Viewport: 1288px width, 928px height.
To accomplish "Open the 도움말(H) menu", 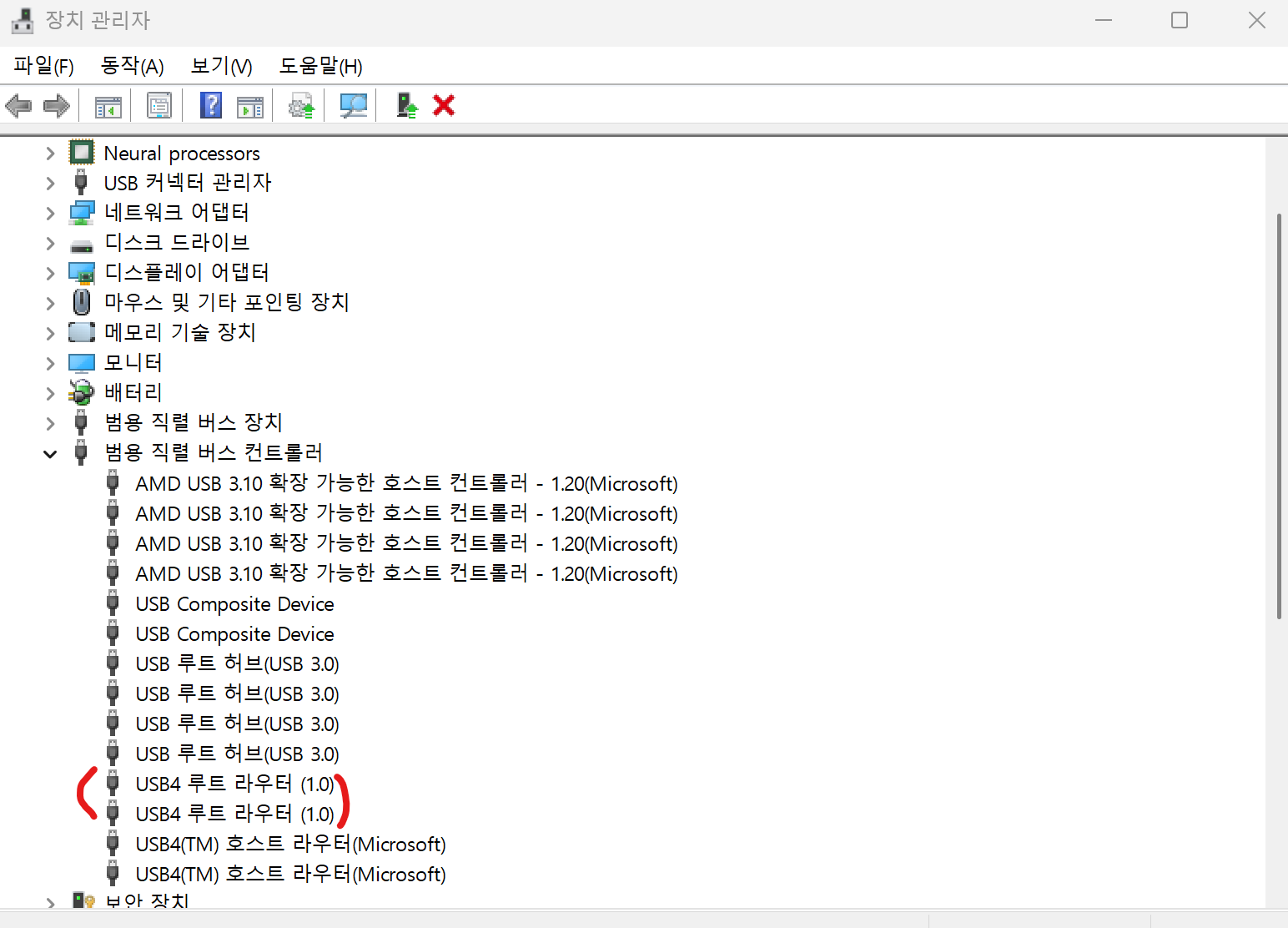I will pos(321,66).
